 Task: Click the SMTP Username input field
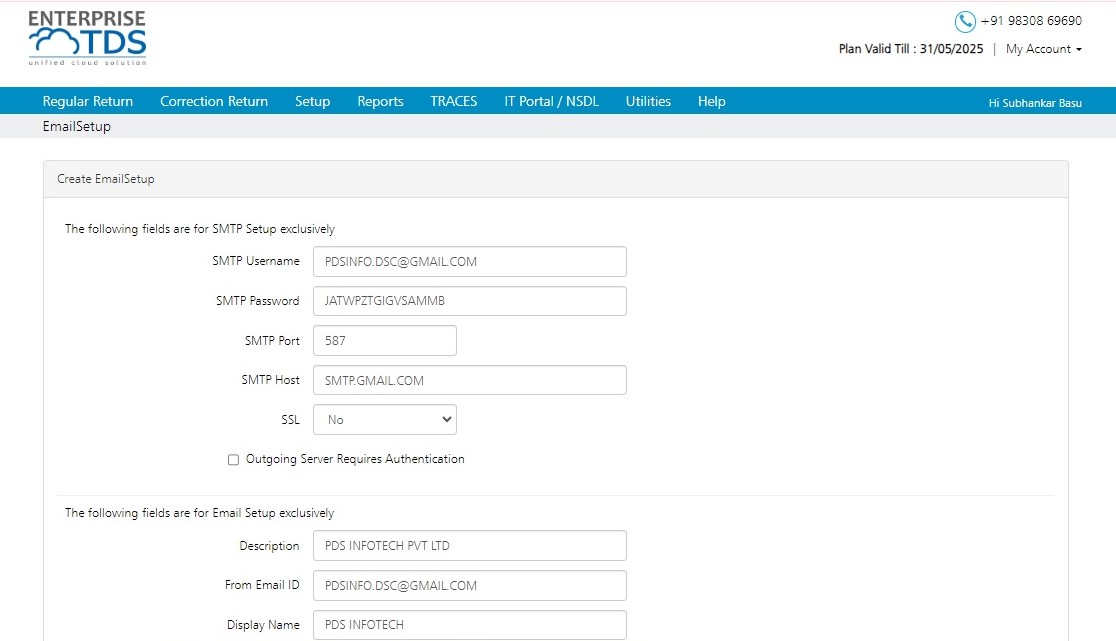point(470,261)
